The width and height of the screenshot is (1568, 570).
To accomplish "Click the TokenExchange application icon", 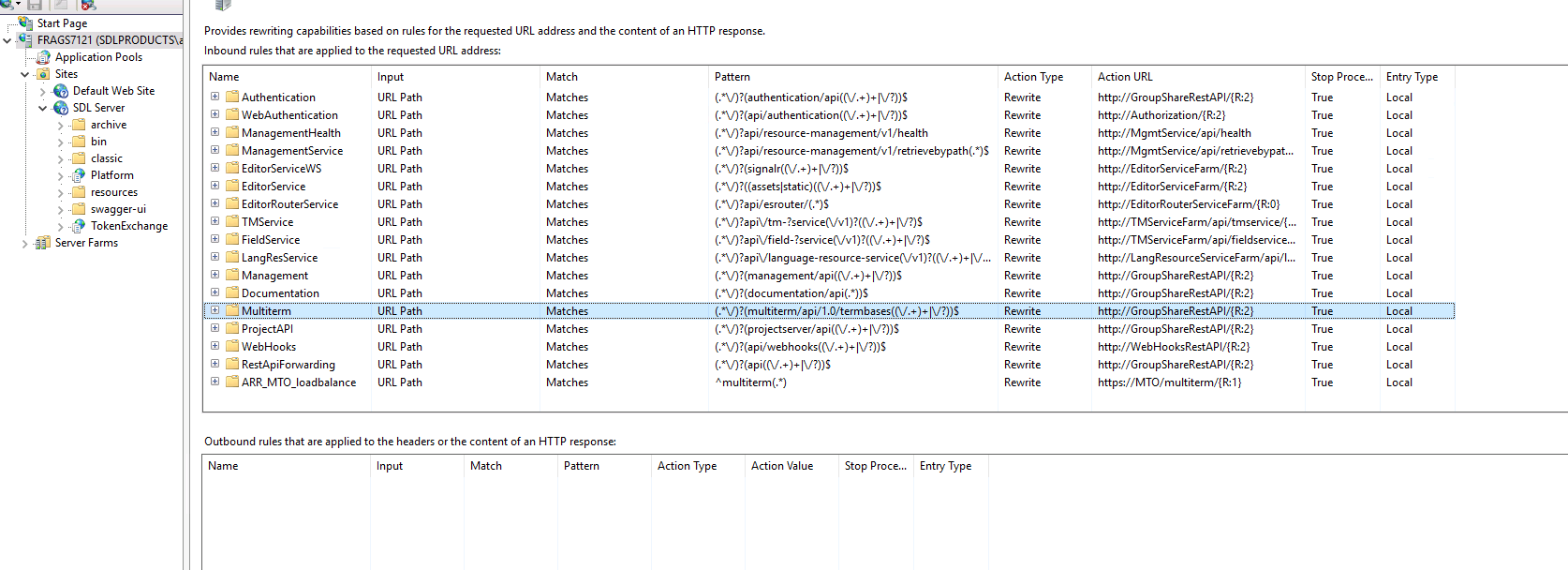I will pos(79,225).
